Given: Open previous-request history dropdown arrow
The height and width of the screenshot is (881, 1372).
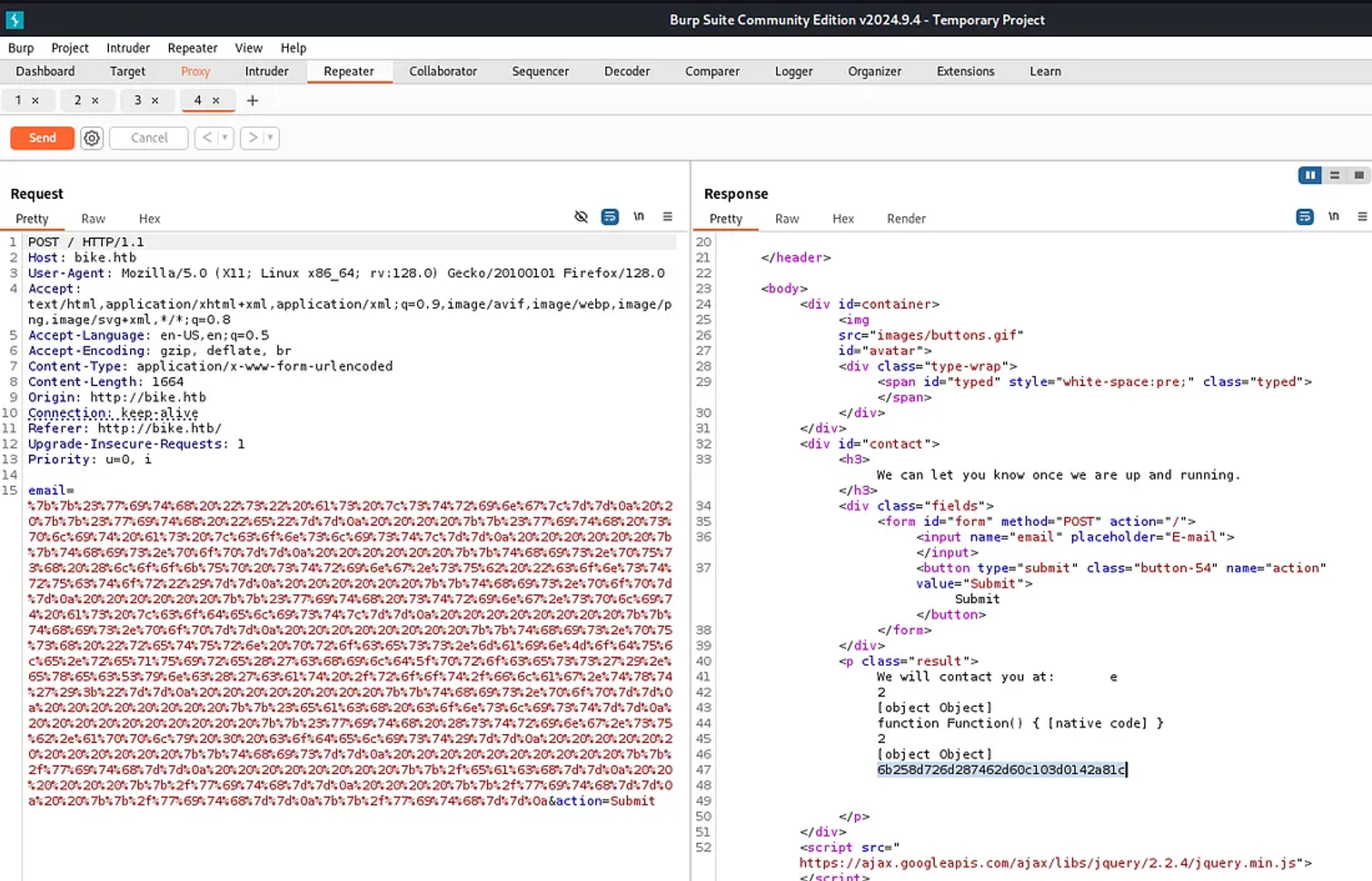Looking at the screenshot, I should point(226,137).
